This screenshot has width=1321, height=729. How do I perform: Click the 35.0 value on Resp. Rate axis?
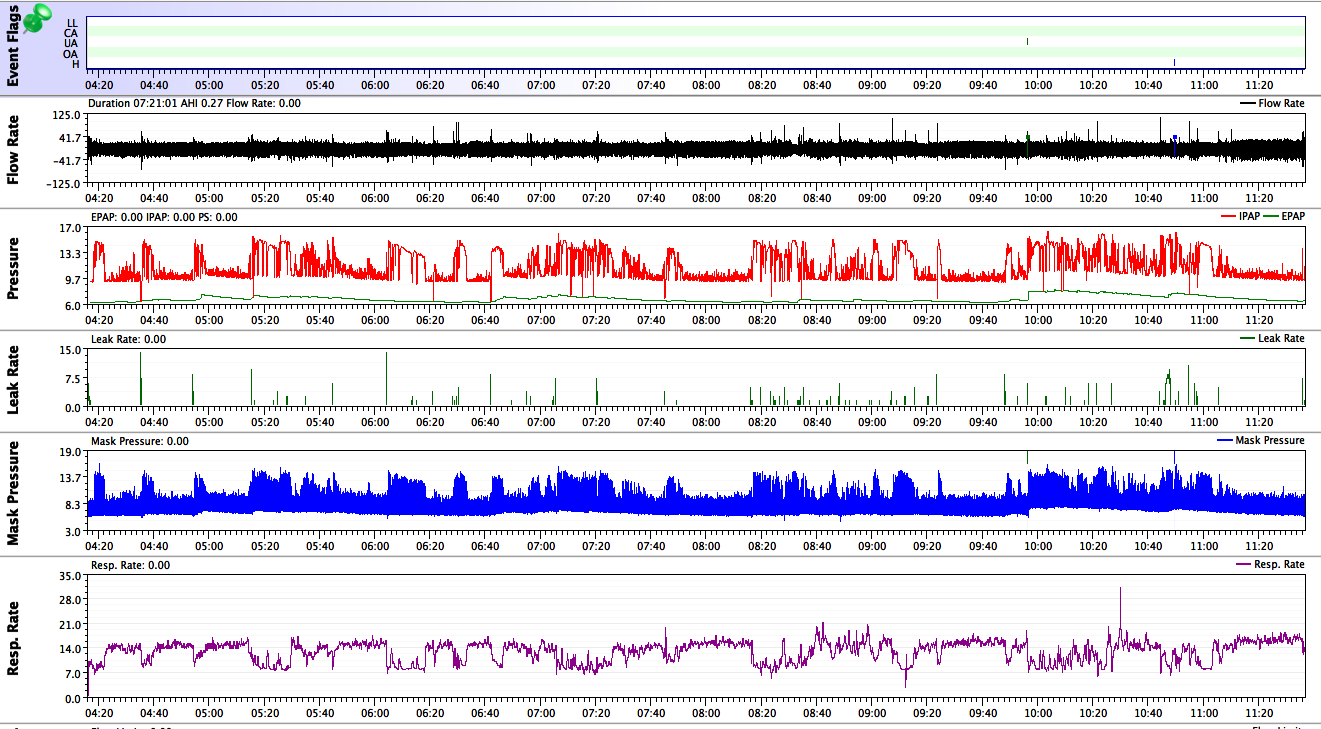pos(69,576)
